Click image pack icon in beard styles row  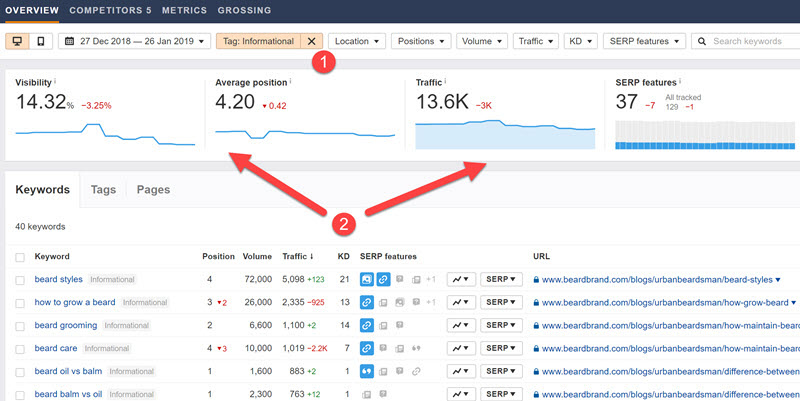tap(367, 279)
